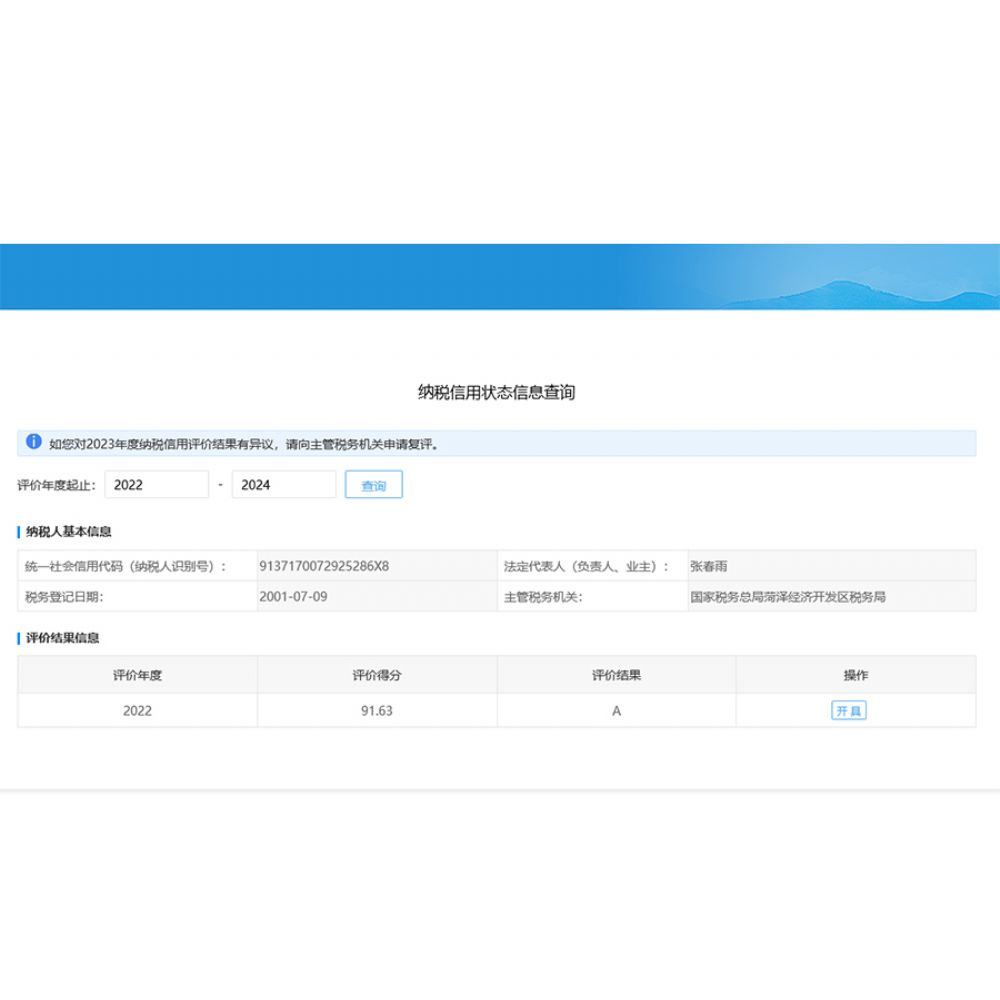Click the blue info icon in the notice bar
Screen dimensions: 1000x1000
pos(33,441)
